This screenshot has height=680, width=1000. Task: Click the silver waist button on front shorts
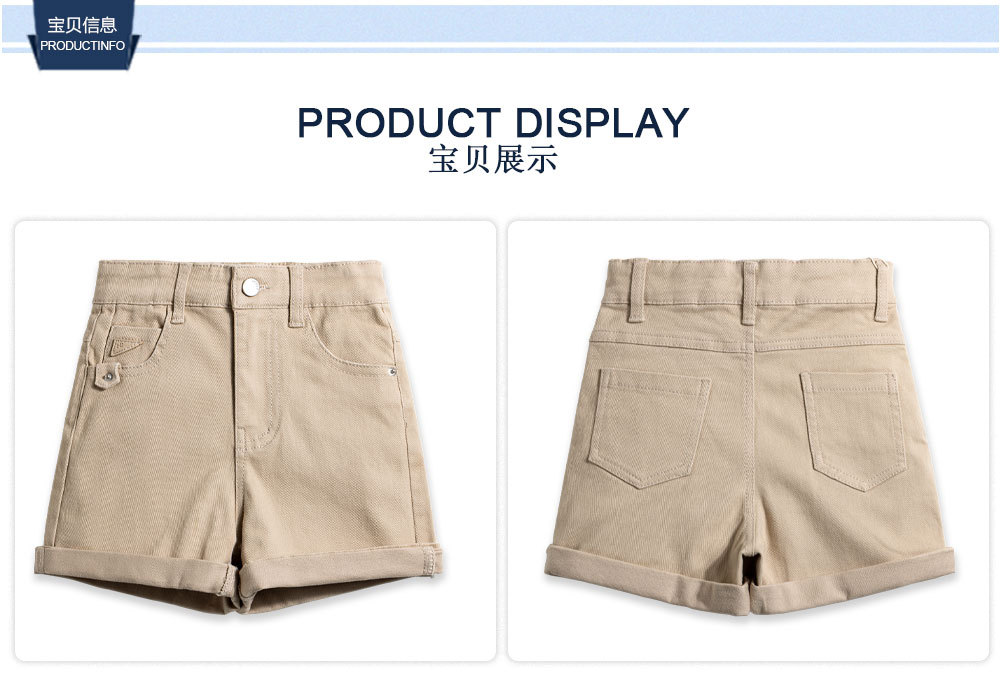[x=251, y=287]
